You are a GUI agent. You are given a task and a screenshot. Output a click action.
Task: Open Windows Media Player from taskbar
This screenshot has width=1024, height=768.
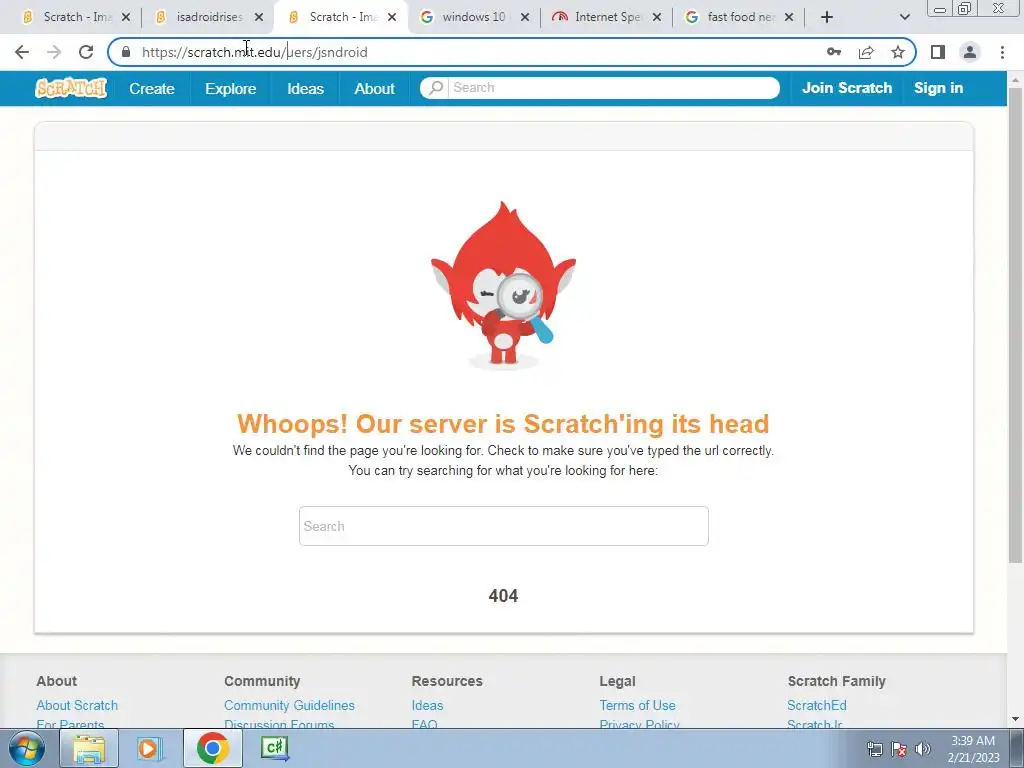coord(150,748)
